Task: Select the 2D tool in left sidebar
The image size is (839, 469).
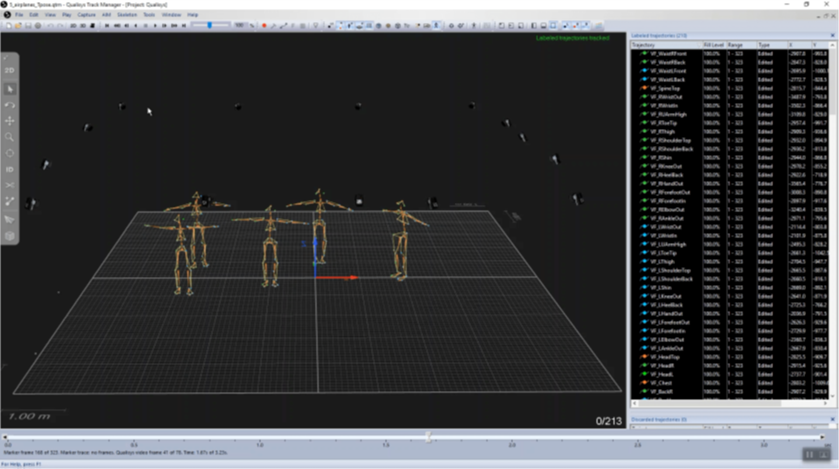Action: coord(10,71)
